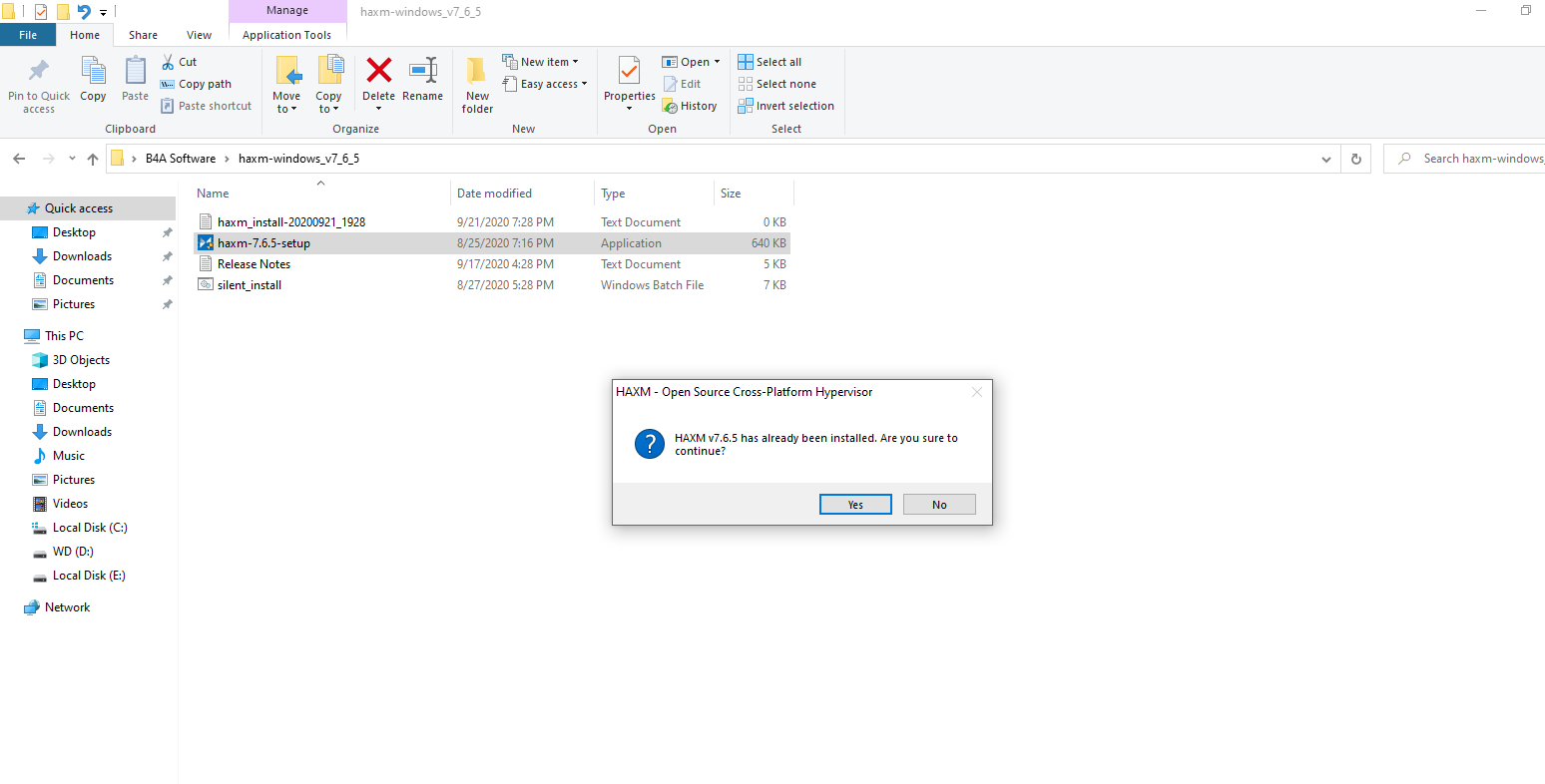This screenshot has height=784, width=1545.
Task: Open pinned Desktop under Quick access
Action: (x=74, y=232)
